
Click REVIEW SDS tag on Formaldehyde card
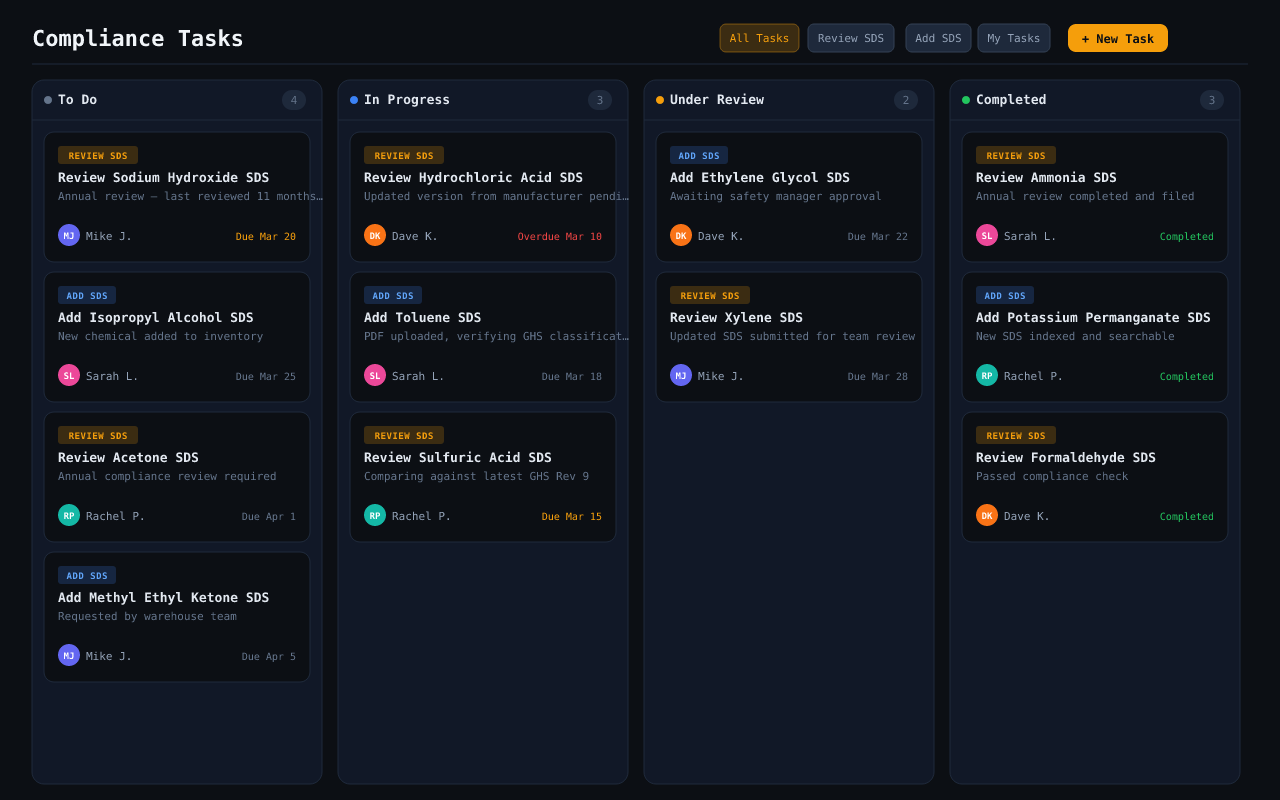tap(1015, 435)
